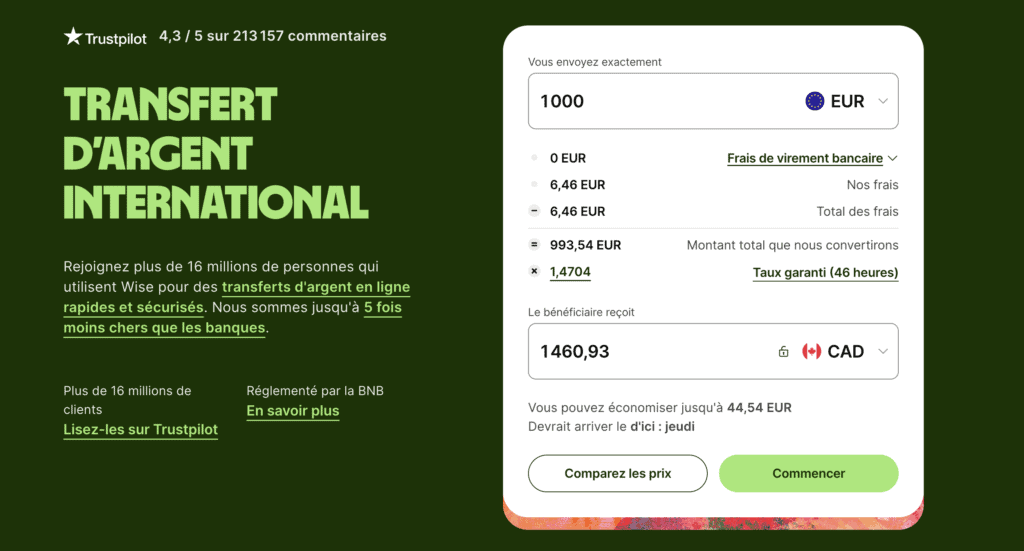Click the Canadian flag icon
Screen dimensions: 1024x551
(x=812, y=351)
